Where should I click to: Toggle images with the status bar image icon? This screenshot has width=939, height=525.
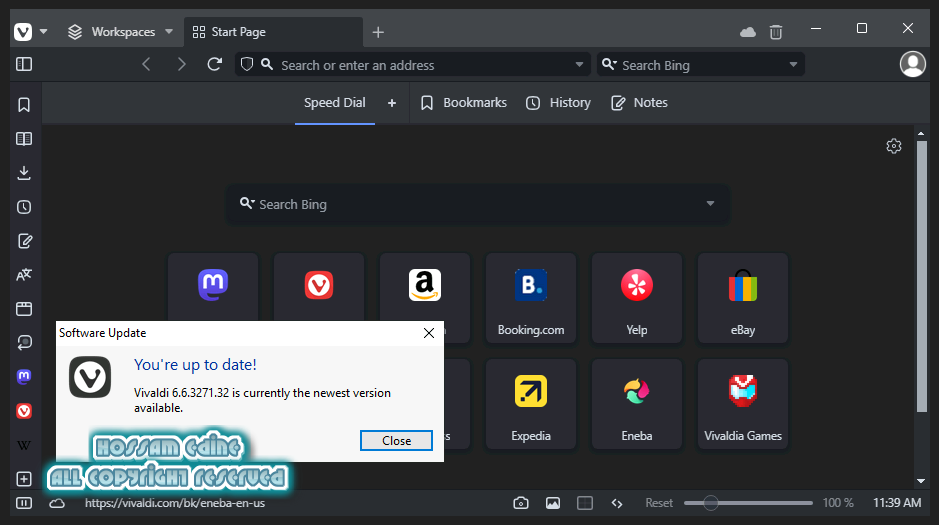553,503
